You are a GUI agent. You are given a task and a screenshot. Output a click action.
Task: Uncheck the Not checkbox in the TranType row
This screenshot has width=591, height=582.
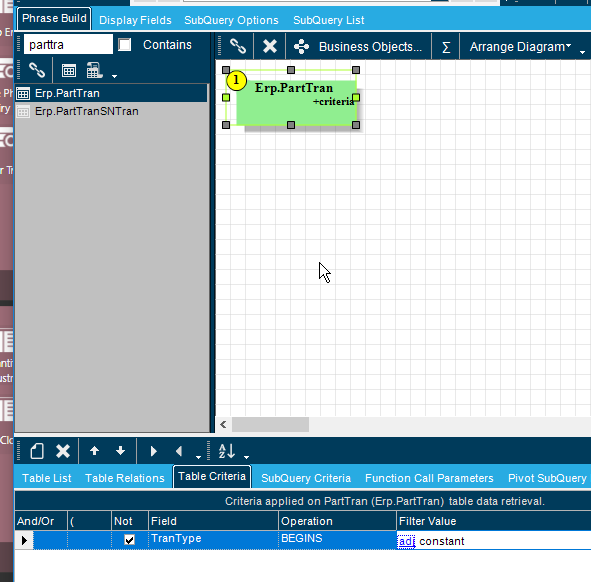129,540
